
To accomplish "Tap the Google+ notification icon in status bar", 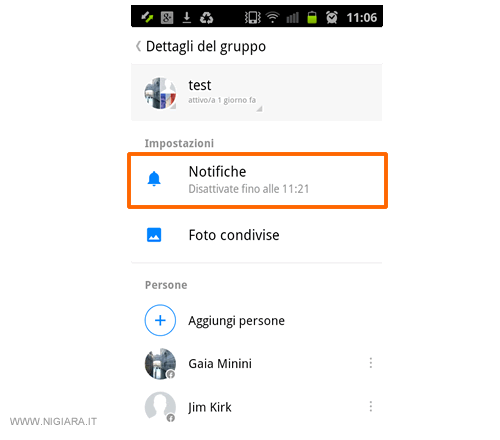I will (167, 17).
